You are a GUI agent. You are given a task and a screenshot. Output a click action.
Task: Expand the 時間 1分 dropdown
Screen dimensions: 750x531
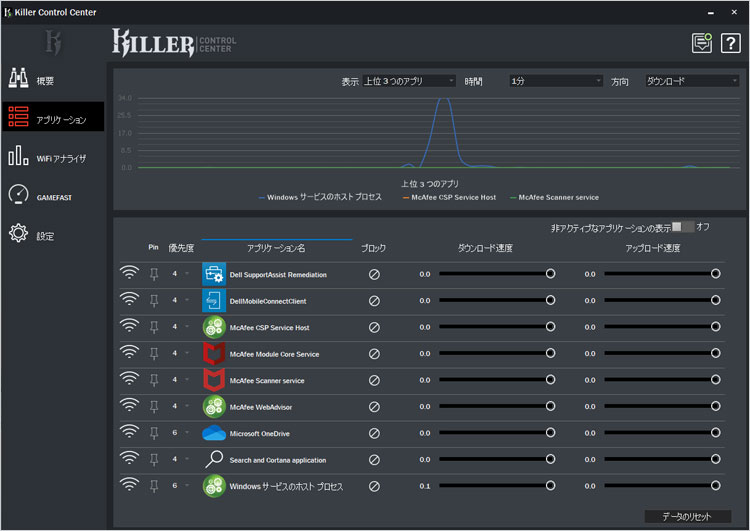[555, 81]
